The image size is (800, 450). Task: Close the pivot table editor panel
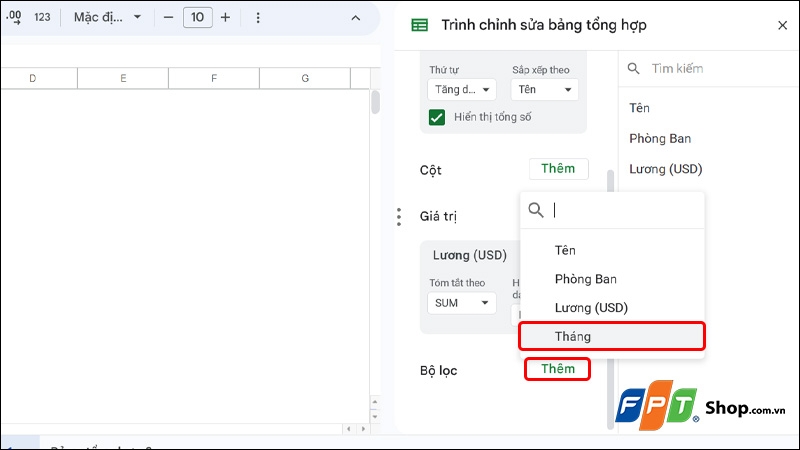tap(782, 25)
